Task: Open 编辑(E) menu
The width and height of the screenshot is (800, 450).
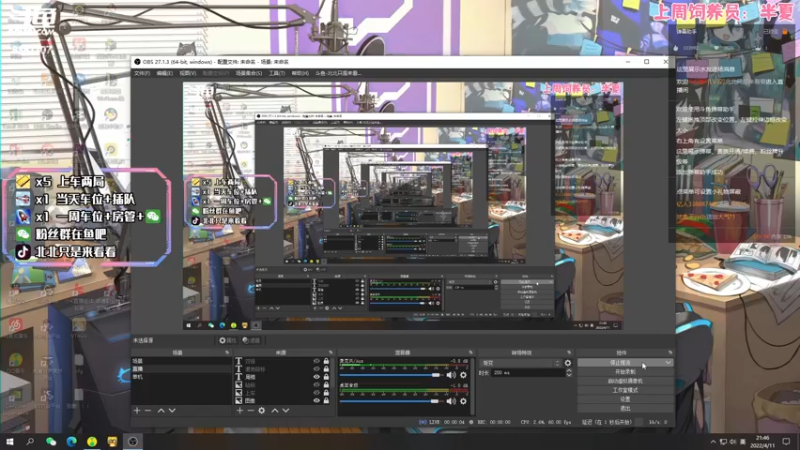Action: (x=164, y=73)
